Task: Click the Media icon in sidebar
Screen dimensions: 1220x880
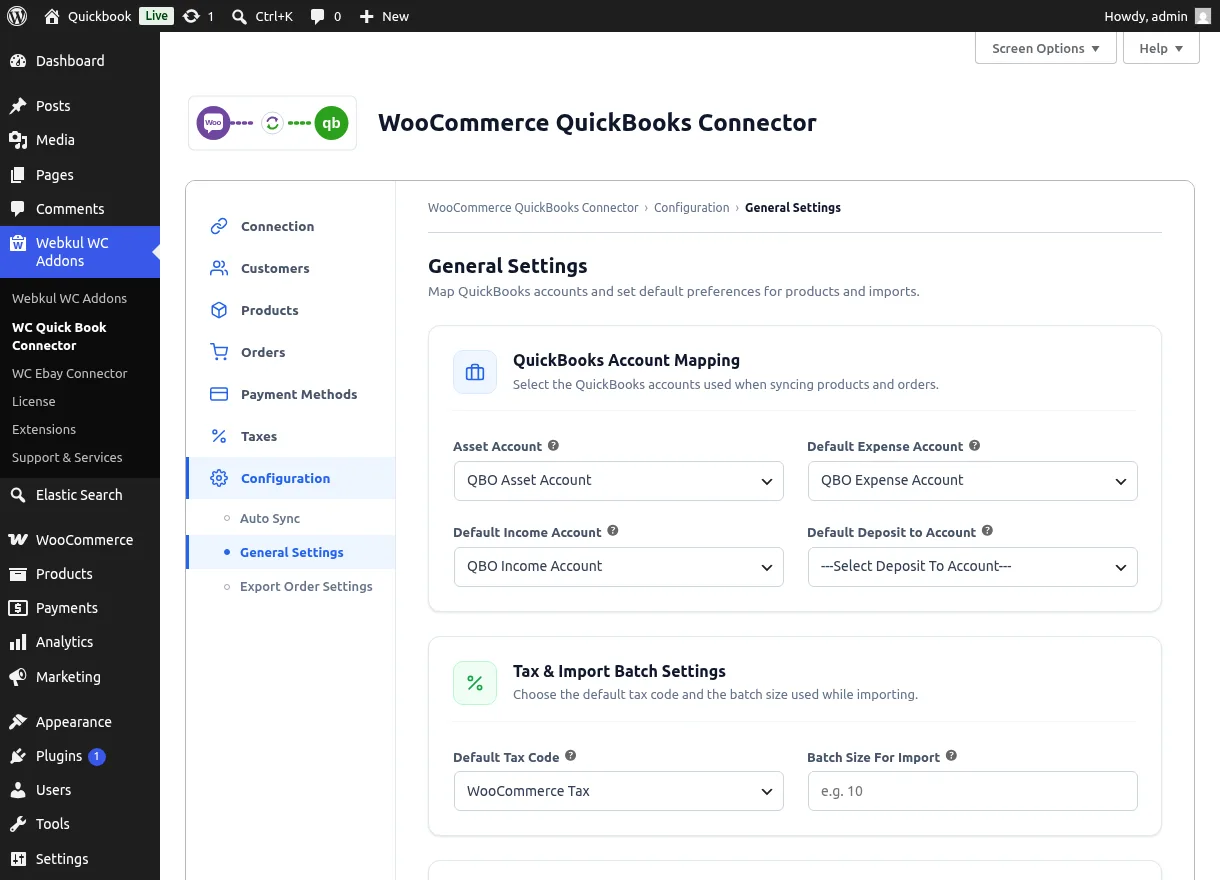Action: (x=18, y=140)
